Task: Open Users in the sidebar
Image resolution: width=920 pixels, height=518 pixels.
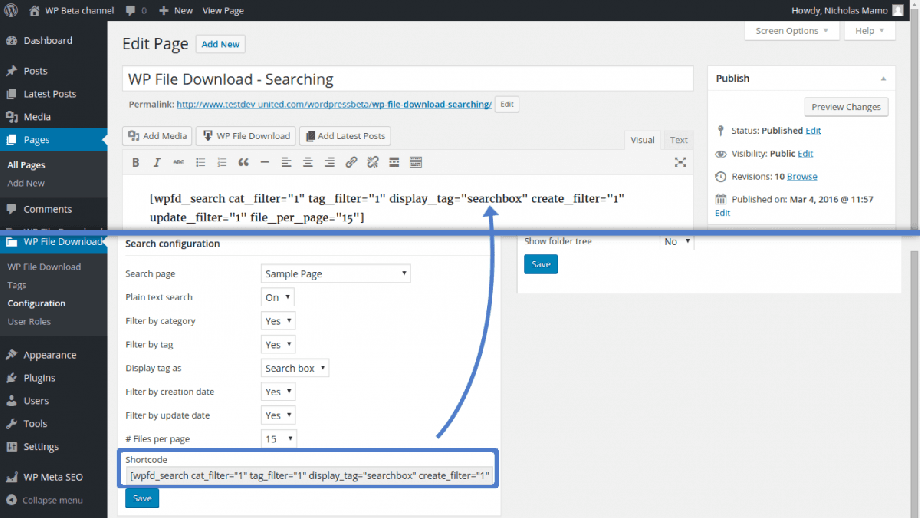Action: coord(36,401)
